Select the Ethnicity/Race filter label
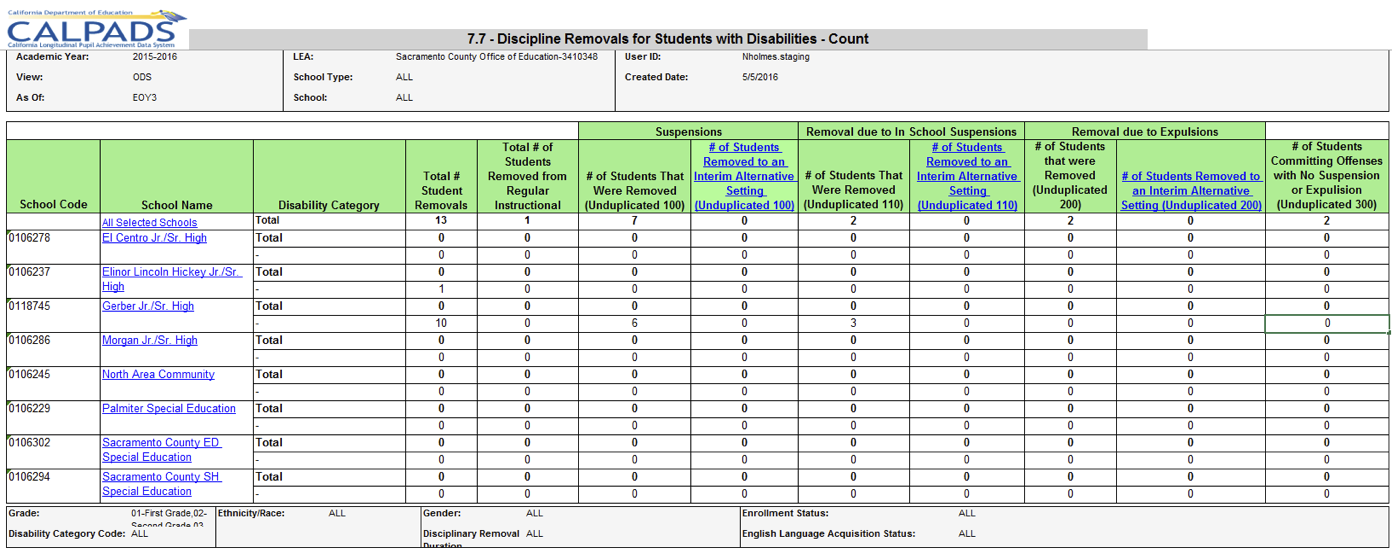This screenshot has width=1392, height=554. [x=251, y=513]
